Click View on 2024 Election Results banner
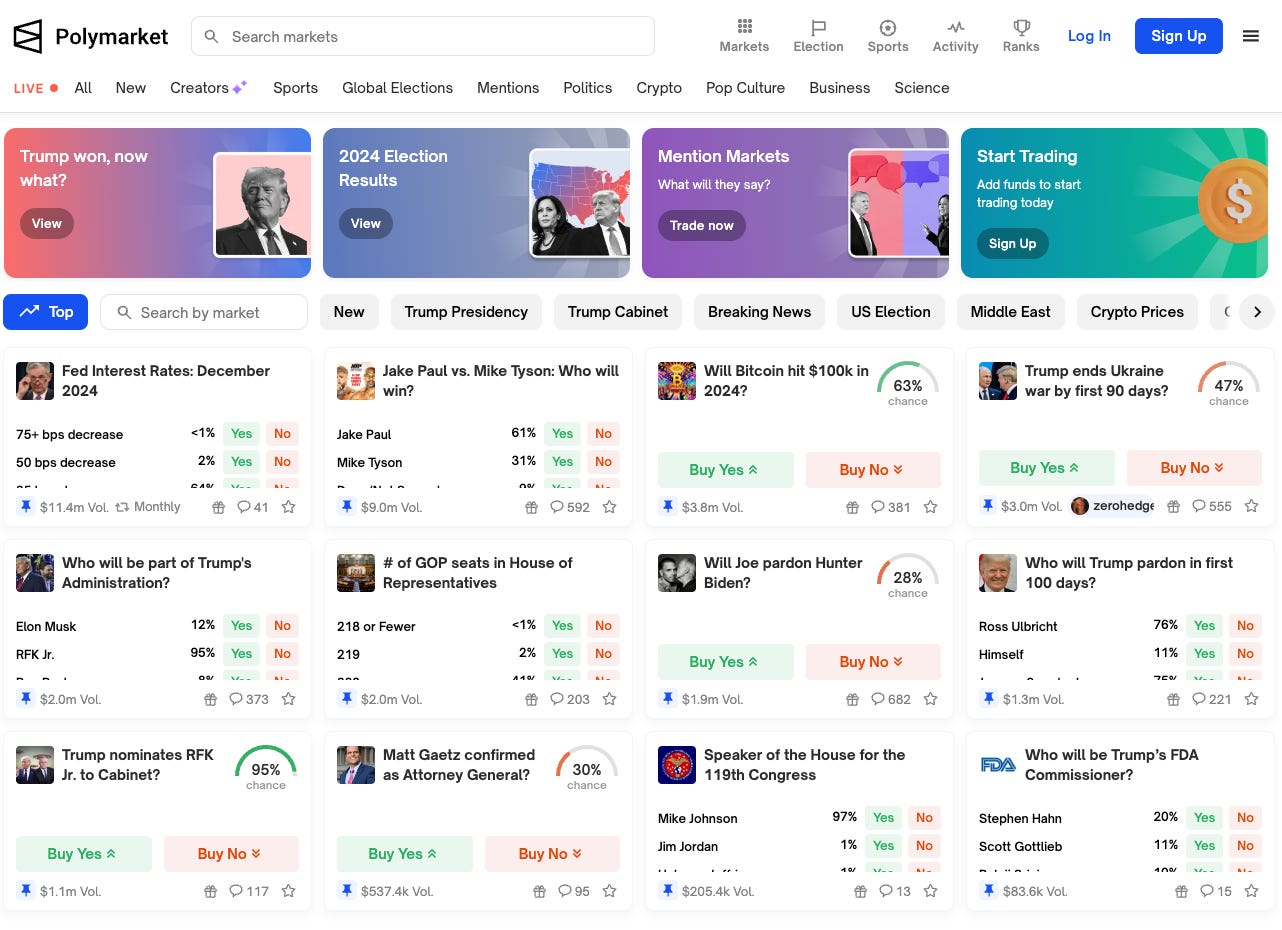 coord(365,223)
